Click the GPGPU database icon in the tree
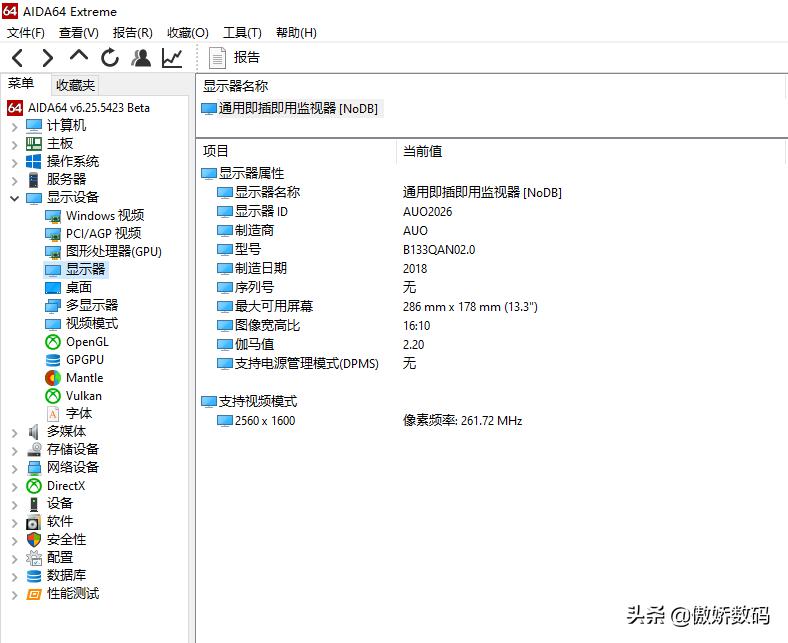 coord(53,360)
